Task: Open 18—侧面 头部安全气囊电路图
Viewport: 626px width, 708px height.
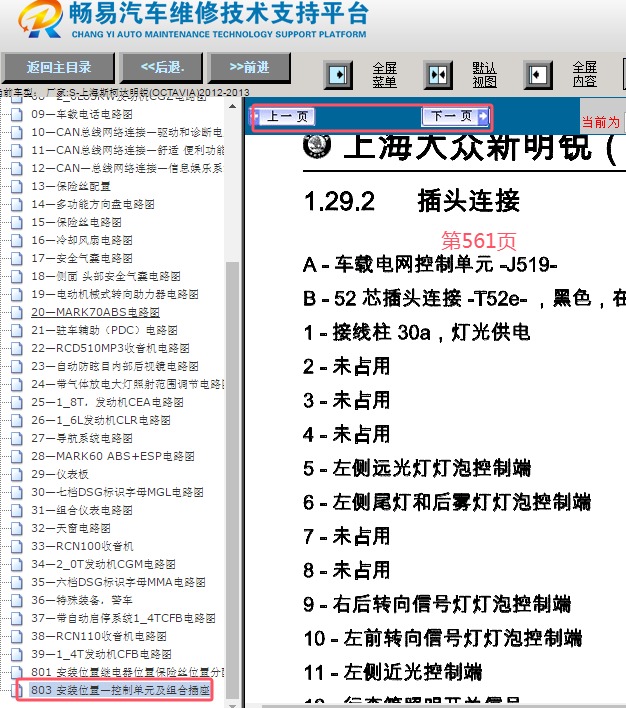Action: [106, 276]
